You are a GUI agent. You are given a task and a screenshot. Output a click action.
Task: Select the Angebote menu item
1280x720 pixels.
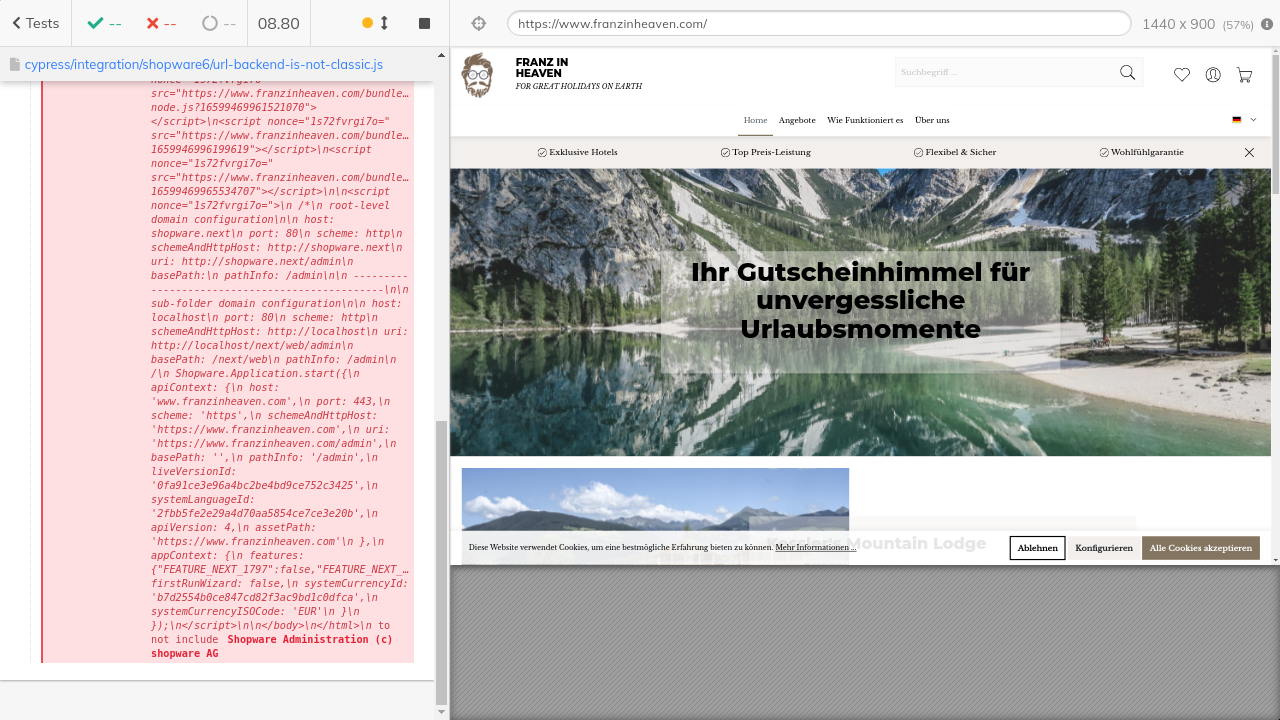[797, 120]
